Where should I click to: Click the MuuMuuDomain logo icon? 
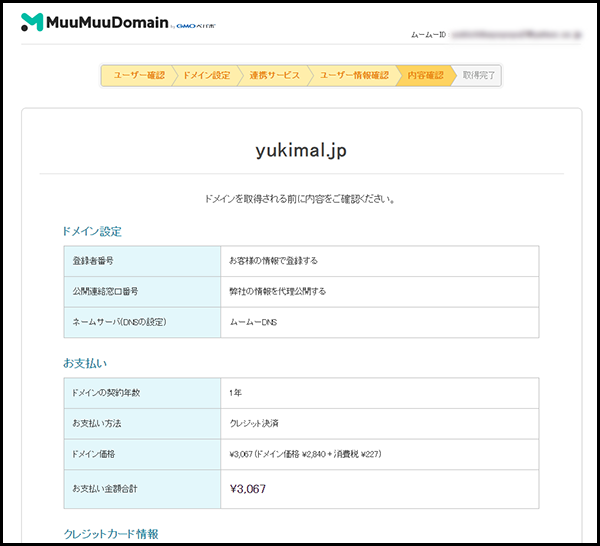tap(32, 22)
